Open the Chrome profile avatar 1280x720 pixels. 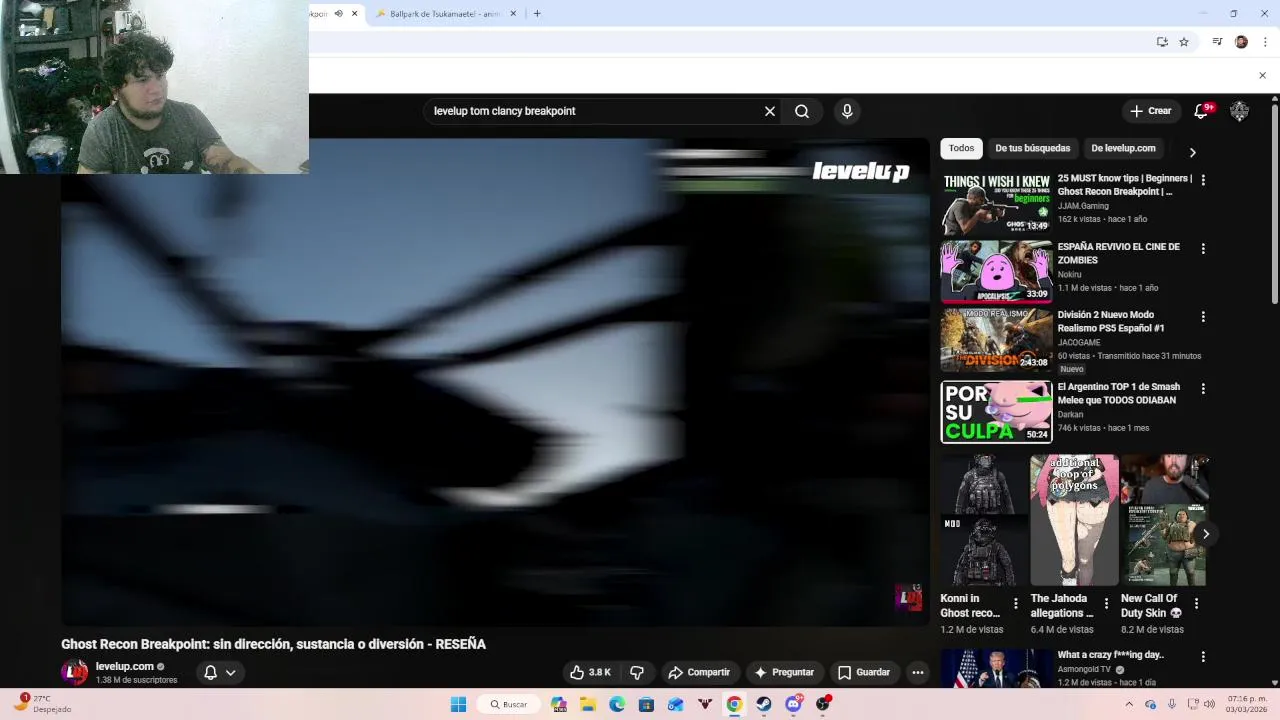pos(1241,42)
